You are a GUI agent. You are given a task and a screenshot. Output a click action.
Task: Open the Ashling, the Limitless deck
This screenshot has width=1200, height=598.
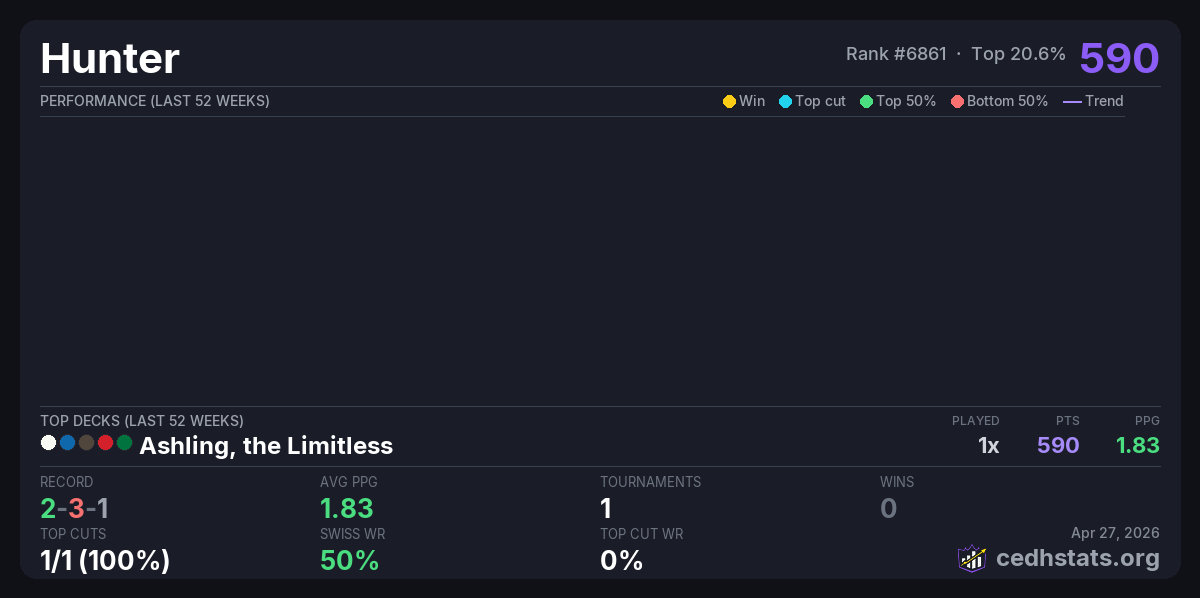(266, 445)
